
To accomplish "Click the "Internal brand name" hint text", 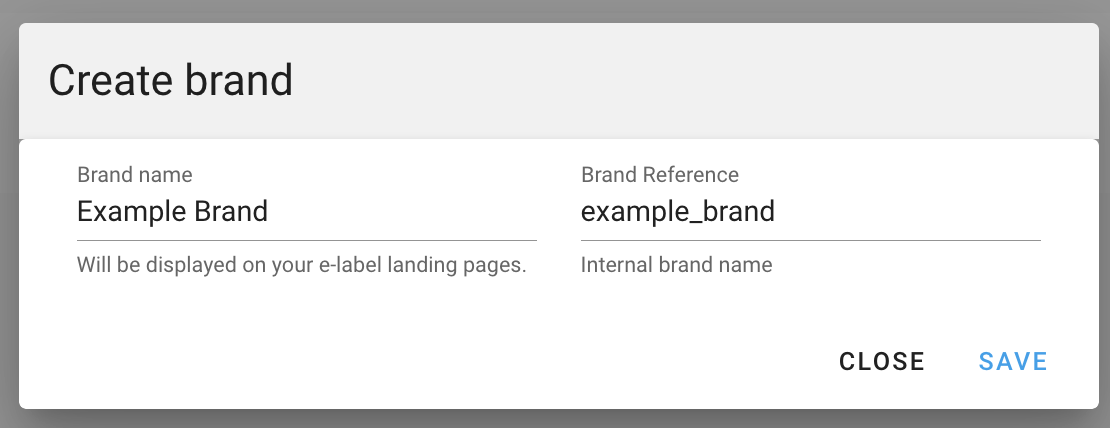I will (x=676, y=266).
